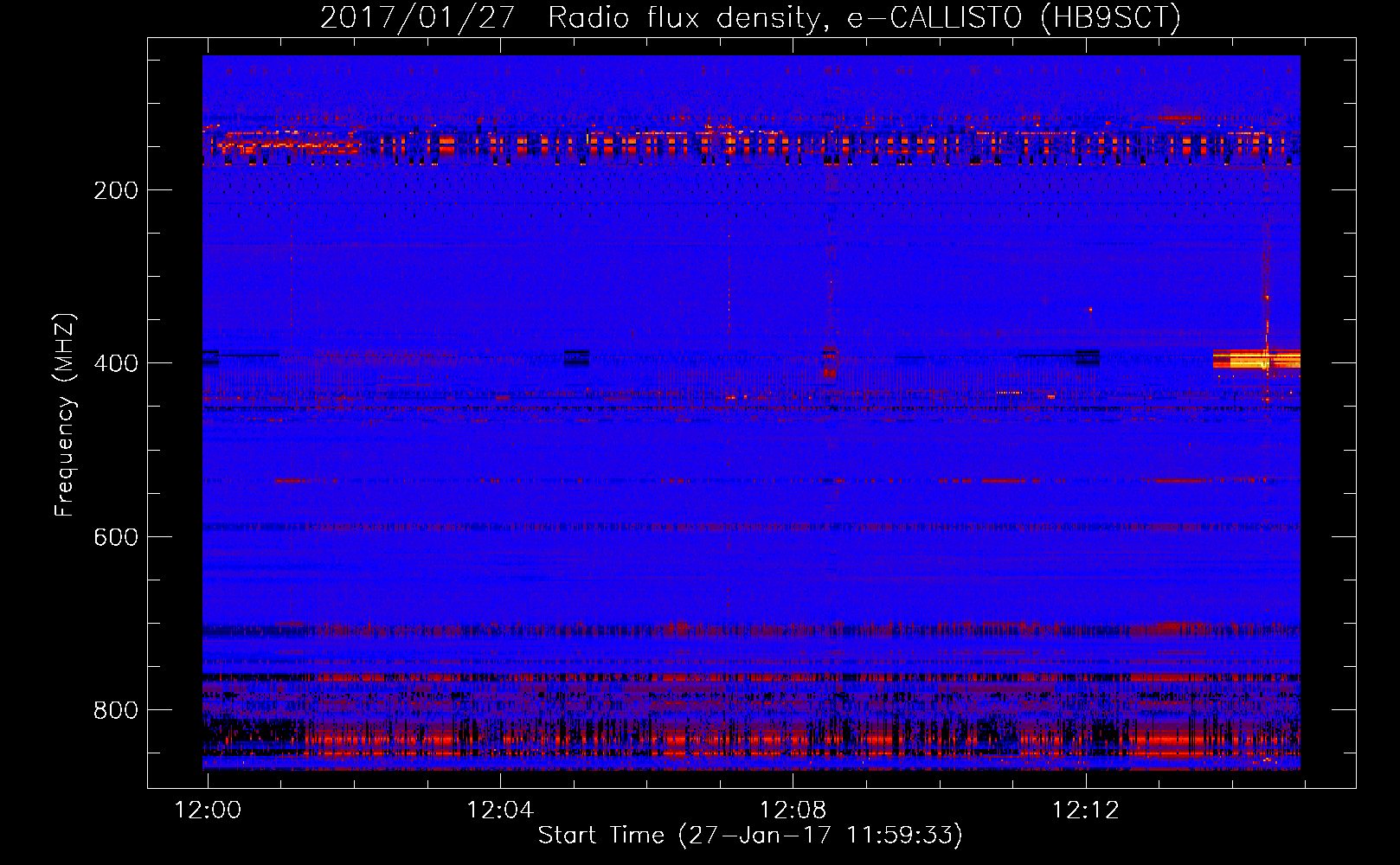
Task: Click the plot title showing e-CALLISTO (HB9SCT)
Action: click(x=750, y=17)
